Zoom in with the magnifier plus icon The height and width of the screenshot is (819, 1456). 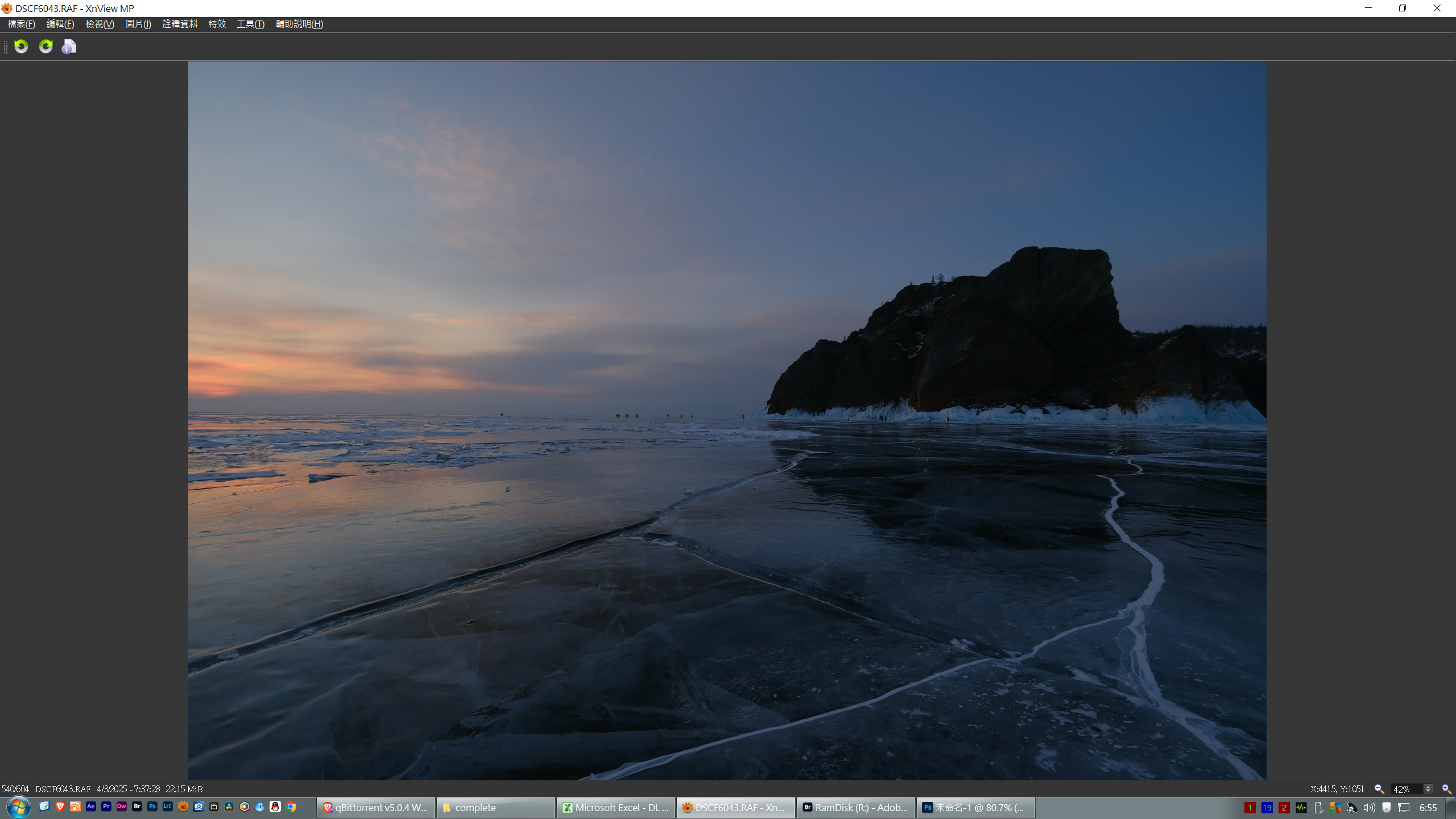pos(1446,789)
